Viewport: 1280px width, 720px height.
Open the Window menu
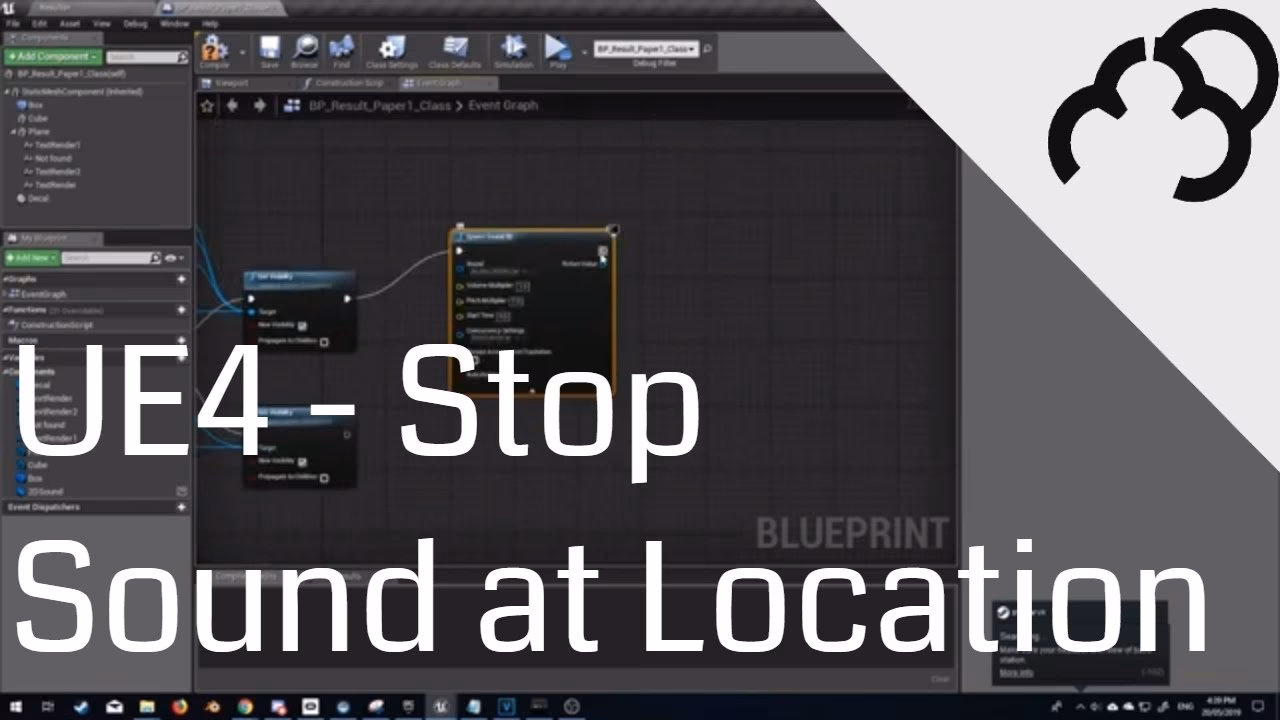point(174,23)
